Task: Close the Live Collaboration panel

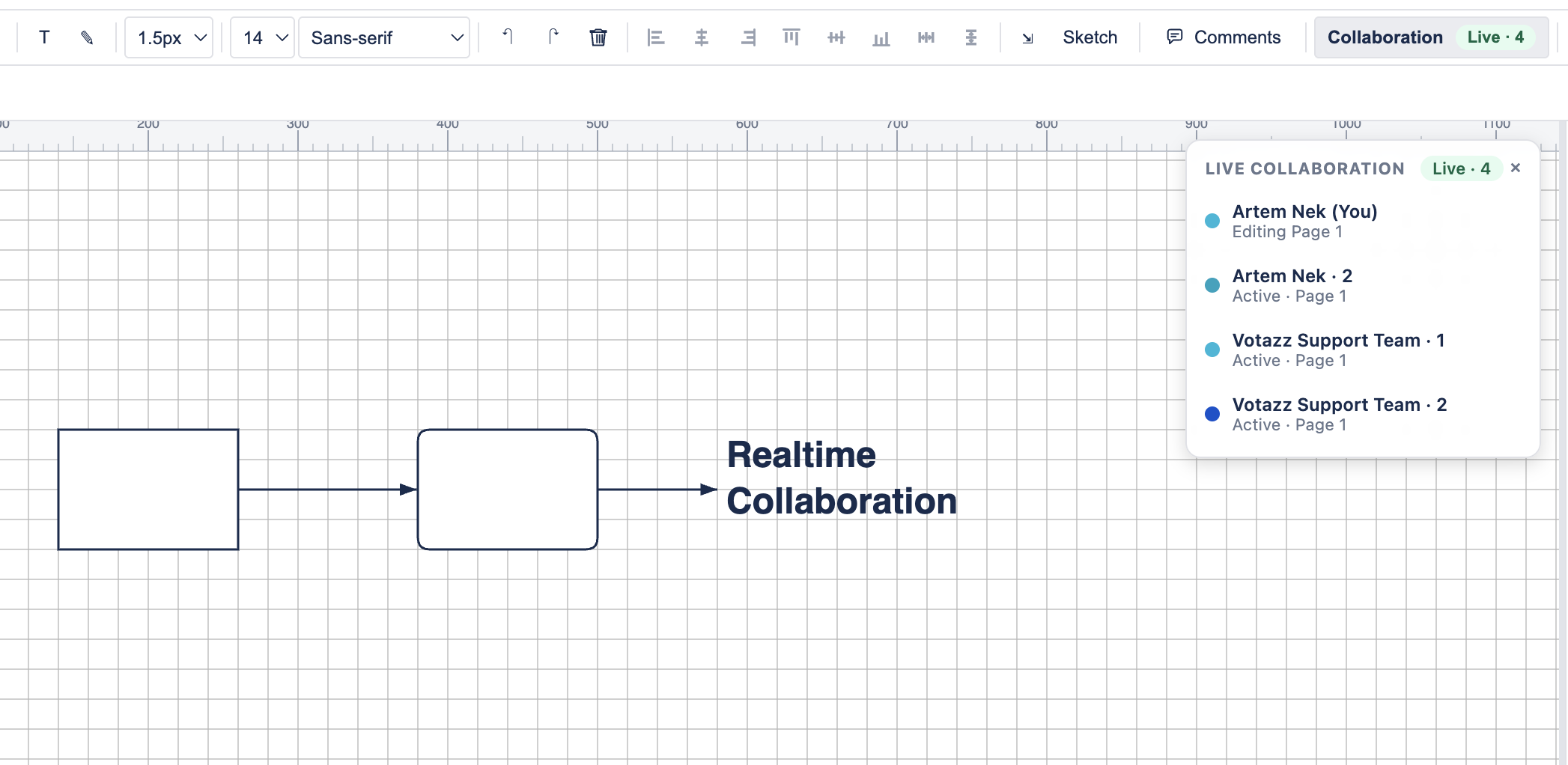Action: click(1516, 168)
